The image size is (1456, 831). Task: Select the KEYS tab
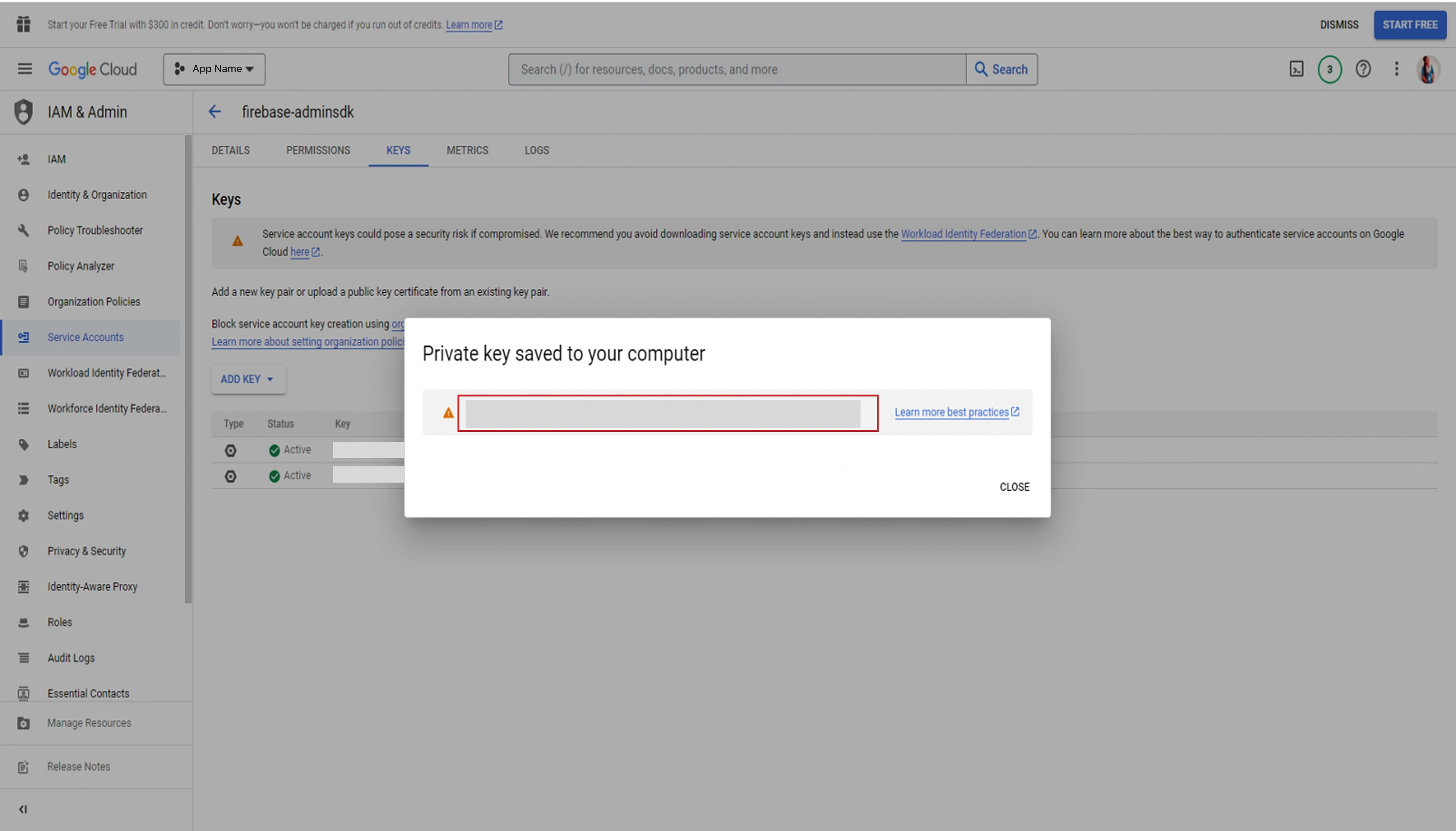[x=398, y=150]
